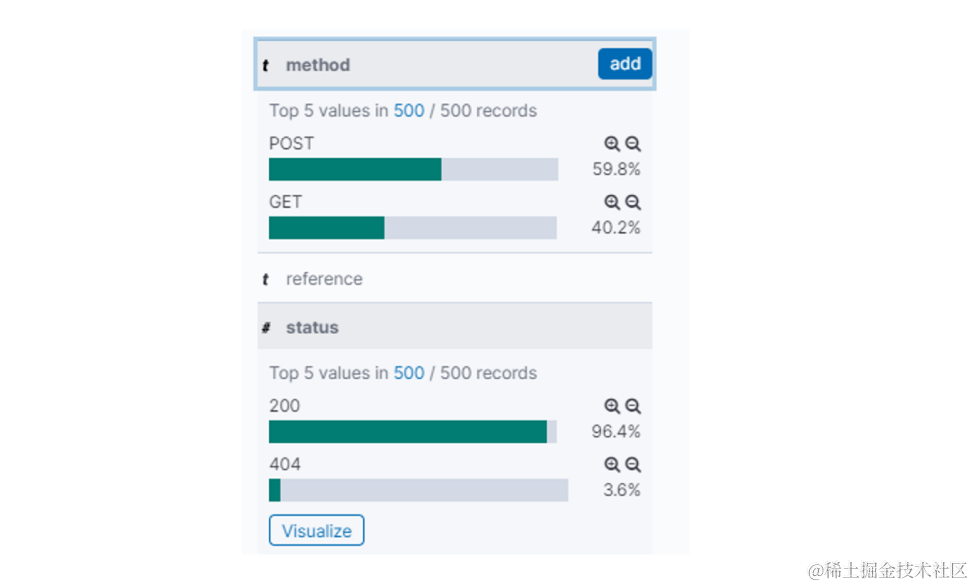Screen dimensions: 974x587
Task: Expand the reference field
Action: (324, 279)
